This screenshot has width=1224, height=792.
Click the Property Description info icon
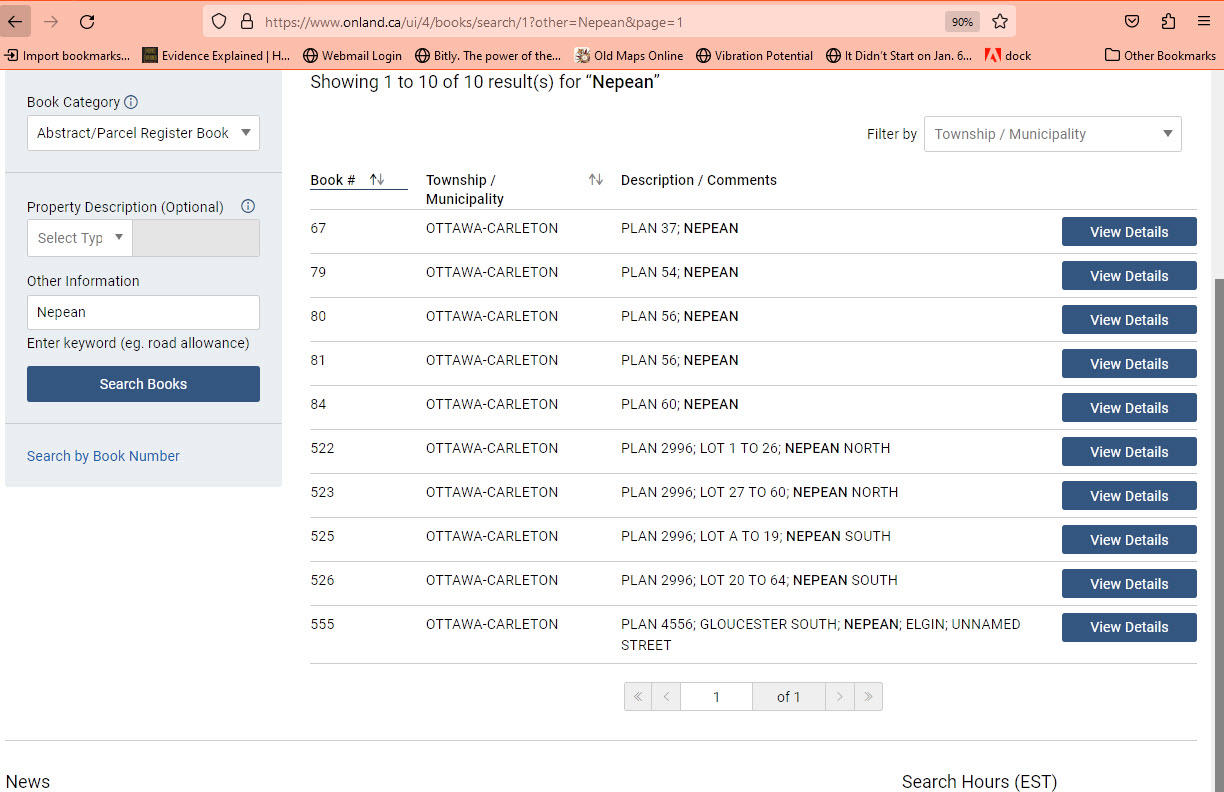248,206
